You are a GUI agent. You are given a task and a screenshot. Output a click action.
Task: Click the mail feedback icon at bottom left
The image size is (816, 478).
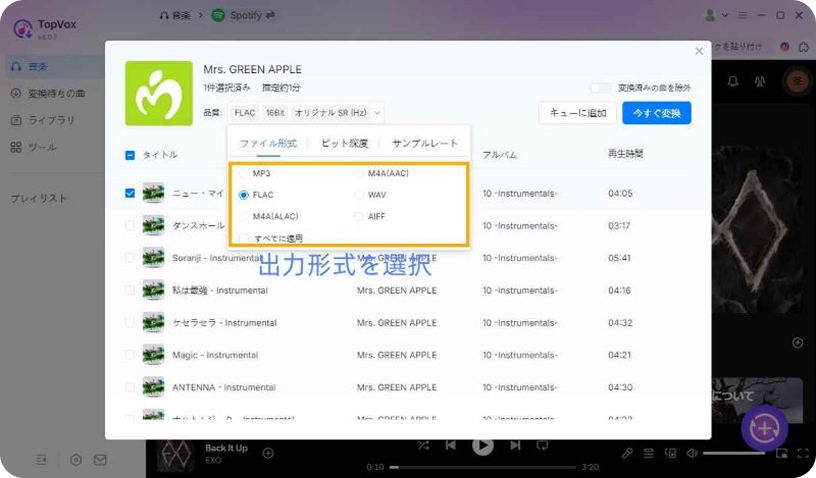pos(100,460)
